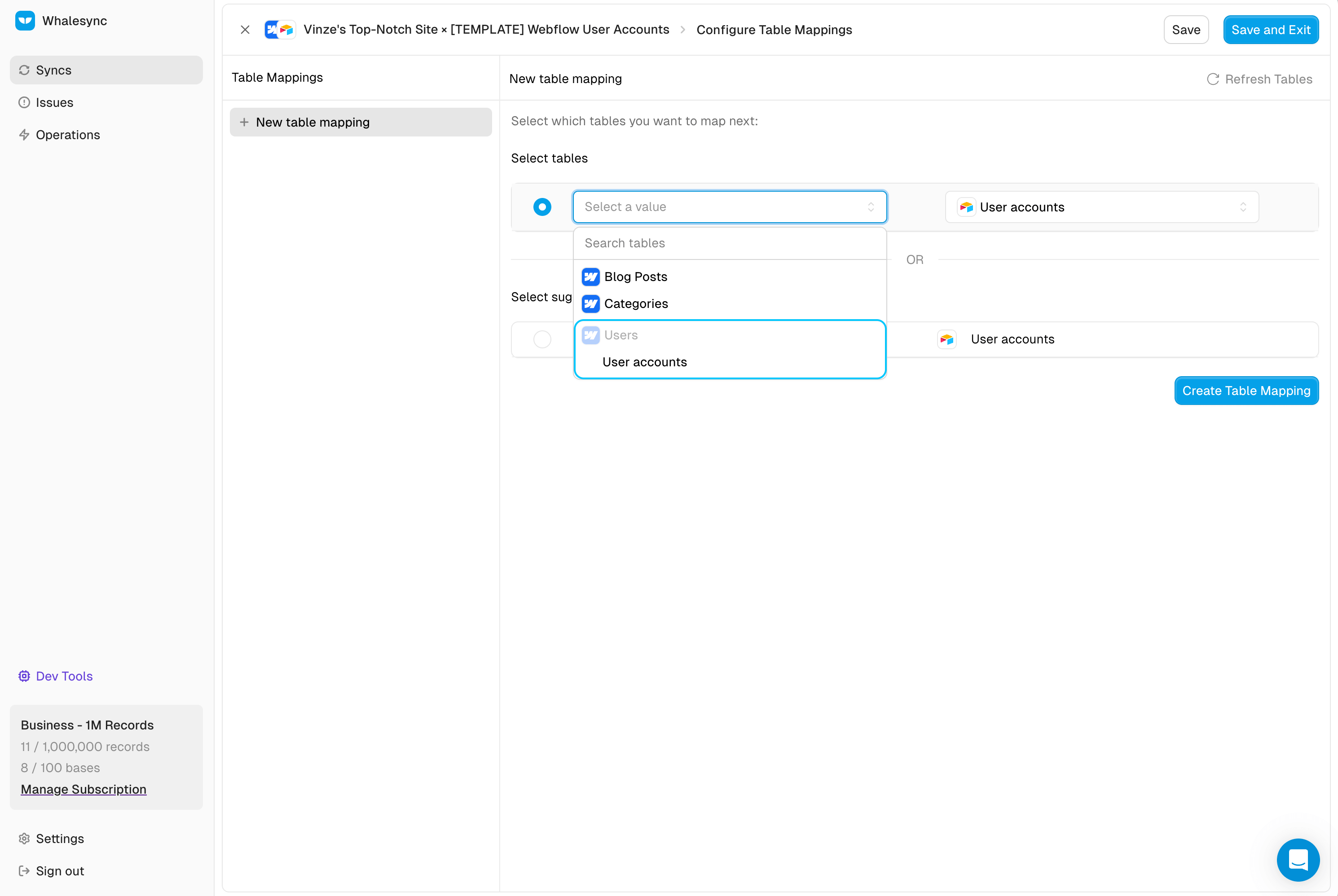Expand the Select a value dropdown

pos(729,207)
